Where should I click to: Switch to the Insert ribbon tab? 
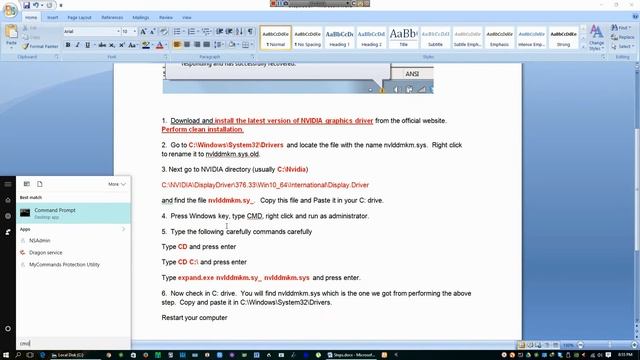[x=52, y=18]
